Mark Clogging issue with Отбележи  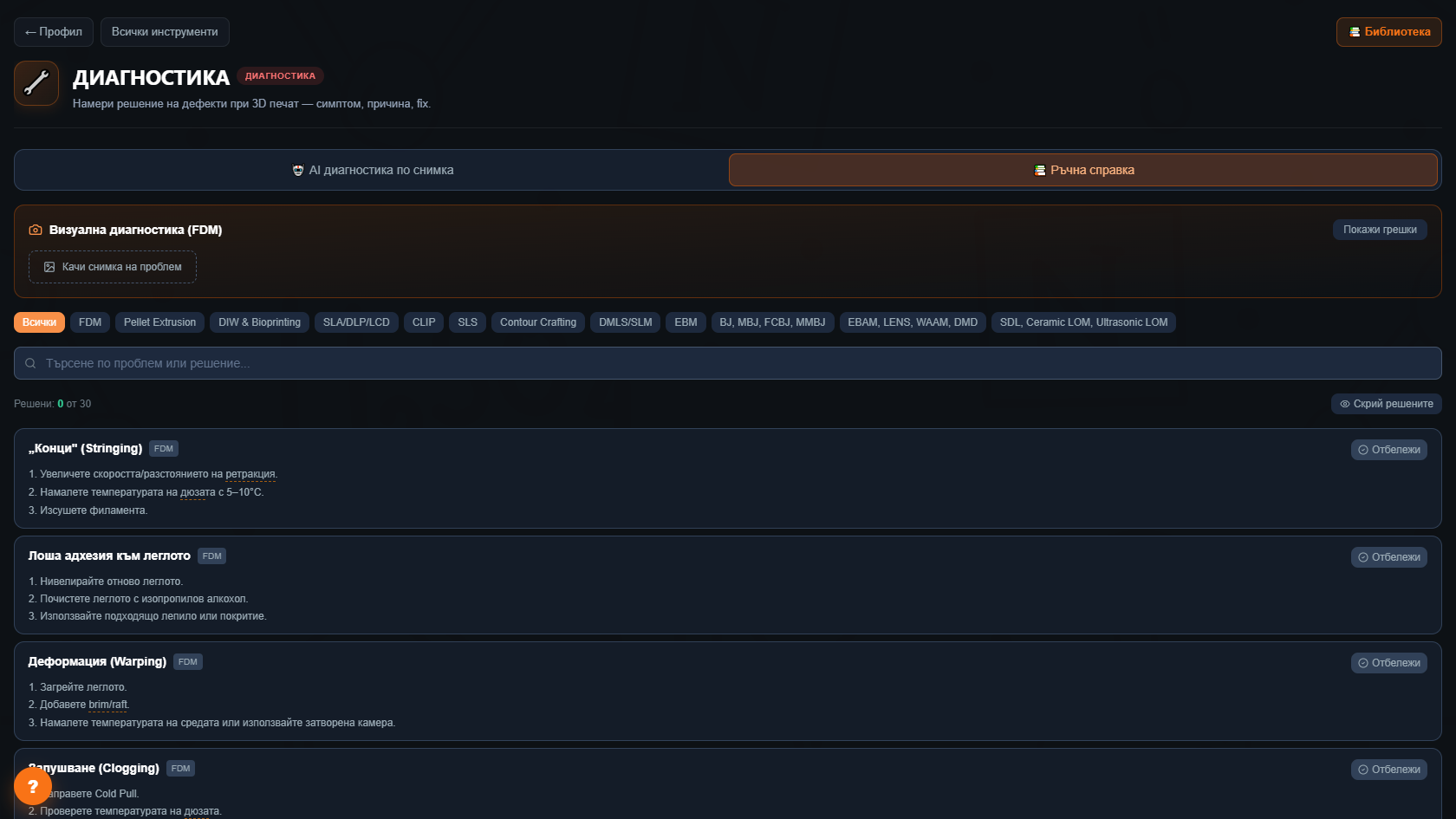tap(1389, 770)
